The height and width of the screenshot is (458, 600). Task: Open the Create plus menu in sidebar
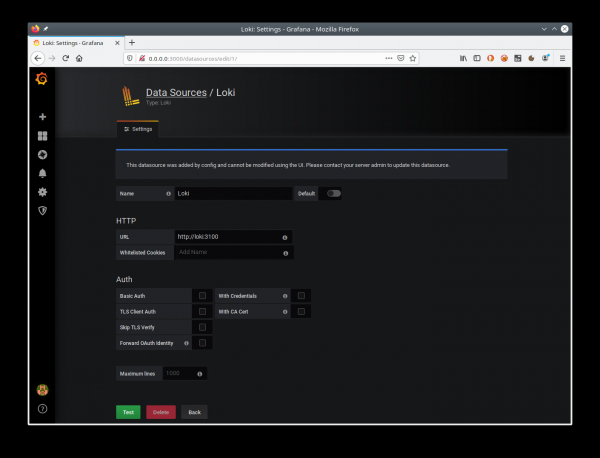(42, 117)
